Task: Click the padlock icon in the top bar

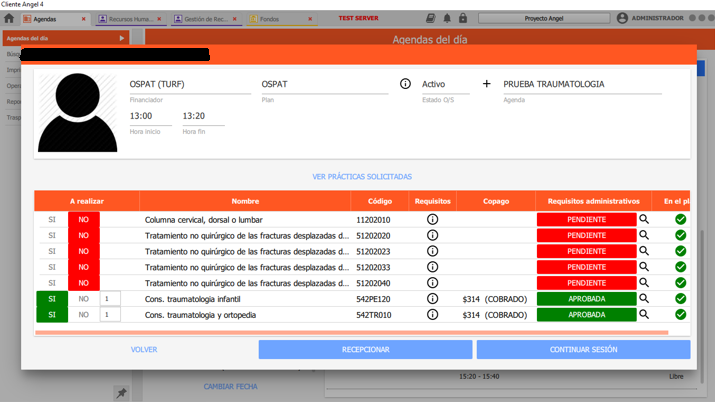Action: coord(463,18)
